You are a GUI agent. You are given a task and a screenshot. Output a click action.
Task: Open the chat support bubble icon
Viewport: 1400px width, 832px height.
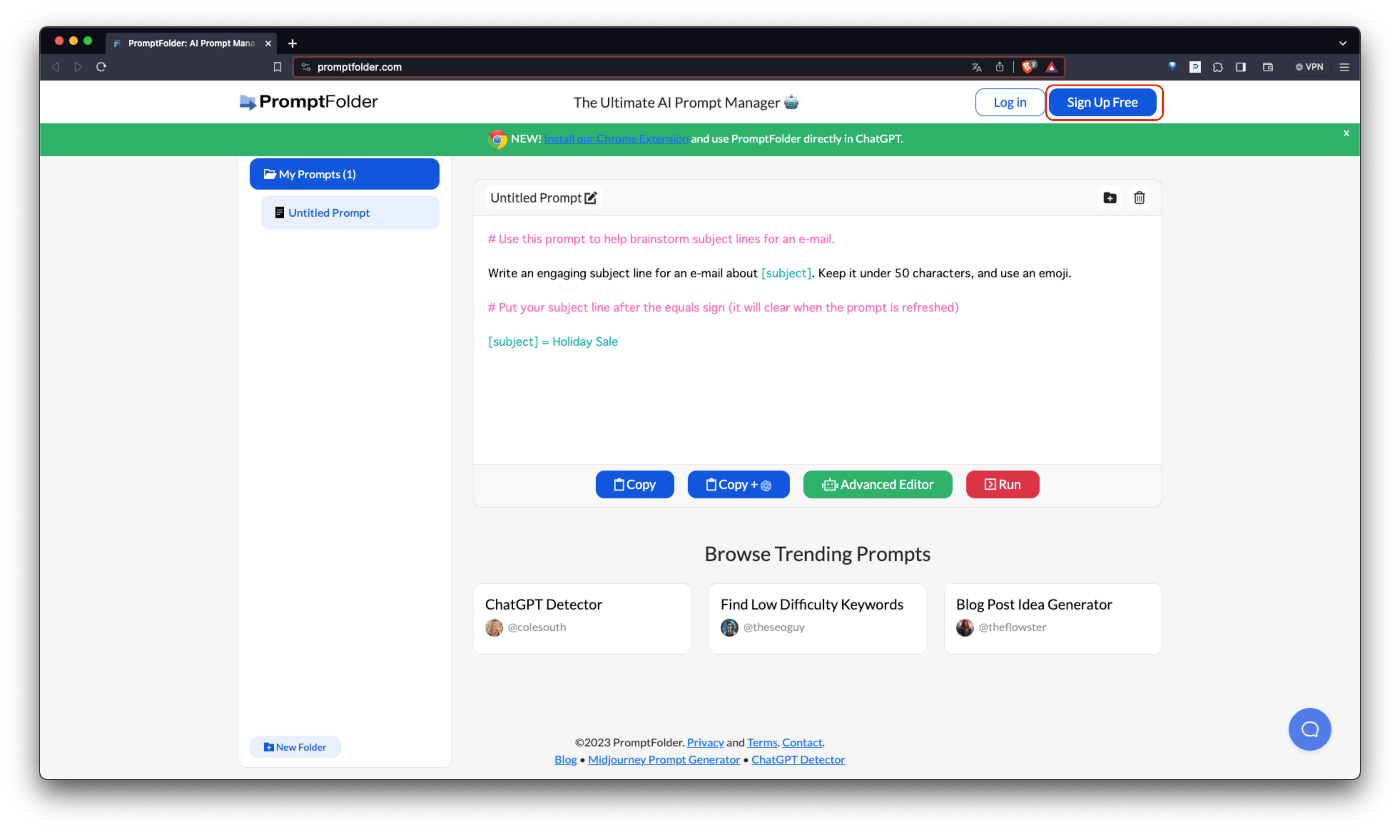click(x=1310, y=729)
